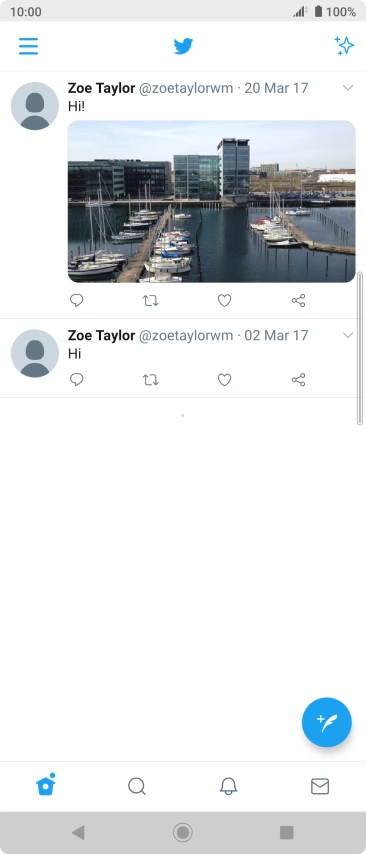Open the Notifications bell tab
The width and height of the screenshot is (366, 854).
click(x=228, y=786)
